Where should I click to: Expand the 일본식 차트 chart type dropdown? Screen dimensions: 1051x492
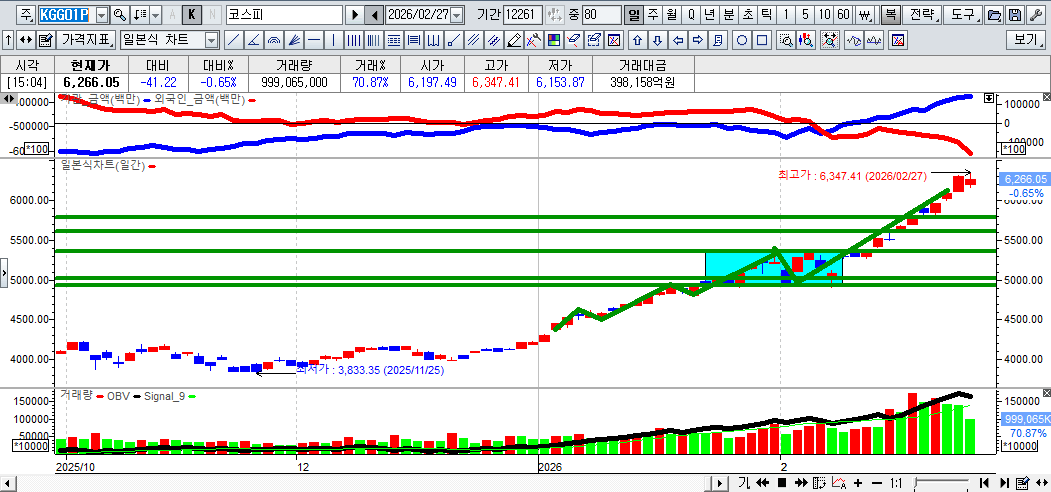(x=211, y=40)
